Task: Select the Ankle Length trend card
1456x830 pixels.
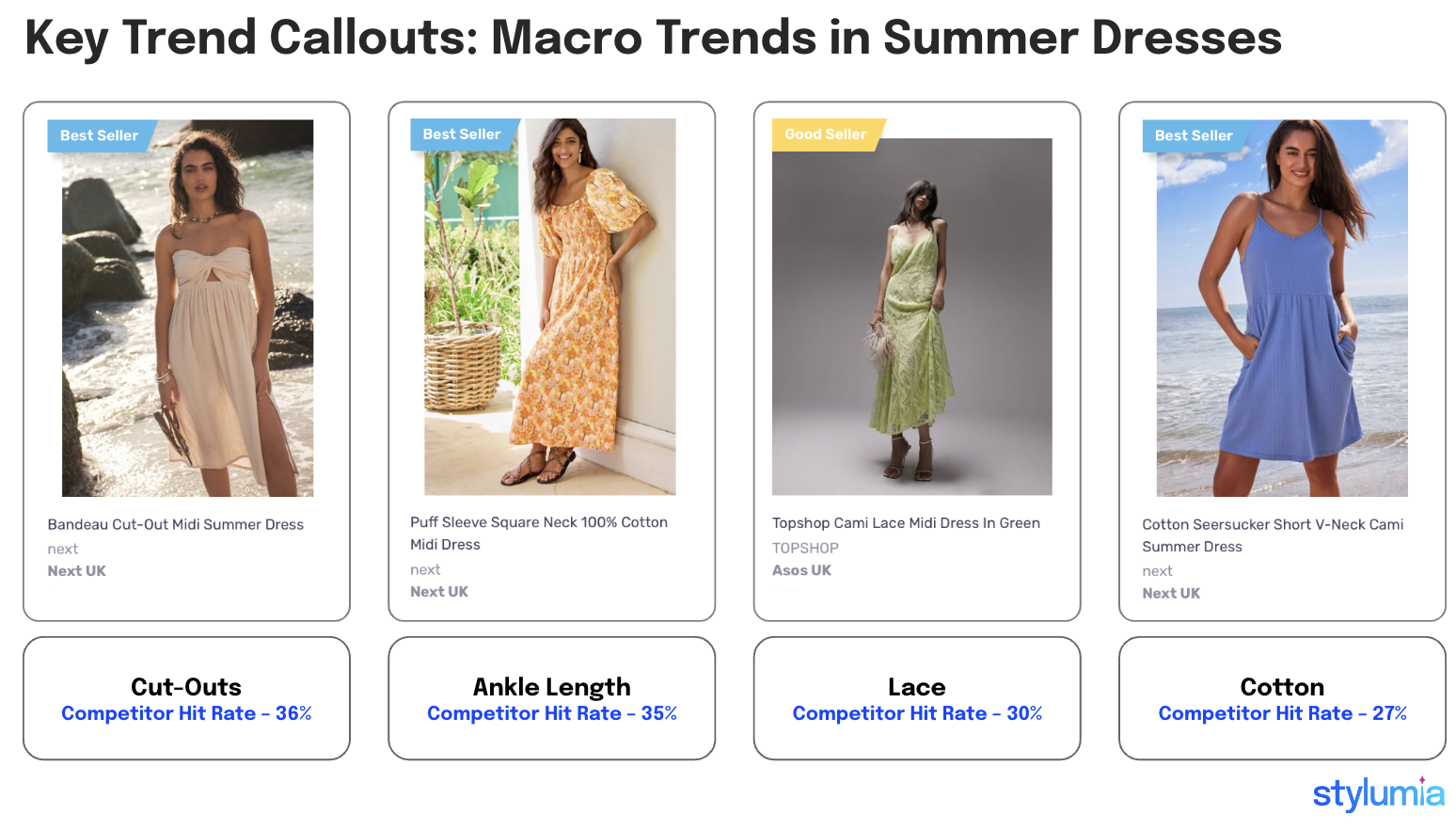Action: [551, 698]
